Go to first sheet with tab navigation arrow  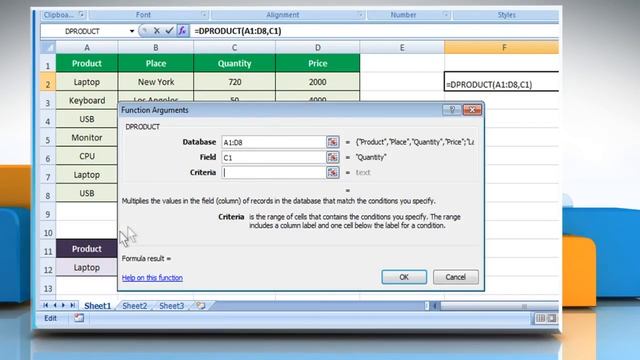pyautogui.click(x=46, y=305)
